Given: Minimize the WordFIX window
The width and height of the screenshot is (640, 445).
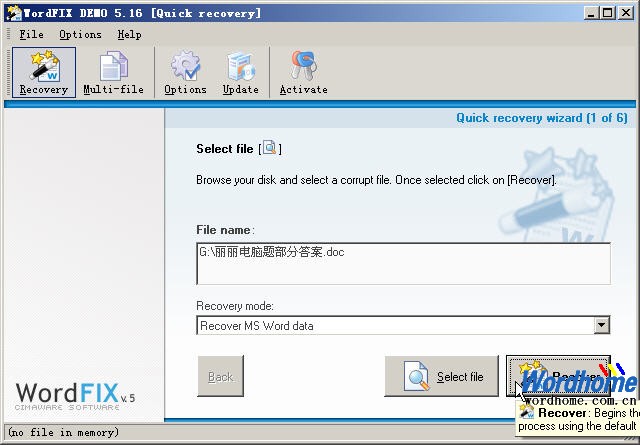Looking at the screenshot, I should coord(591,13).
